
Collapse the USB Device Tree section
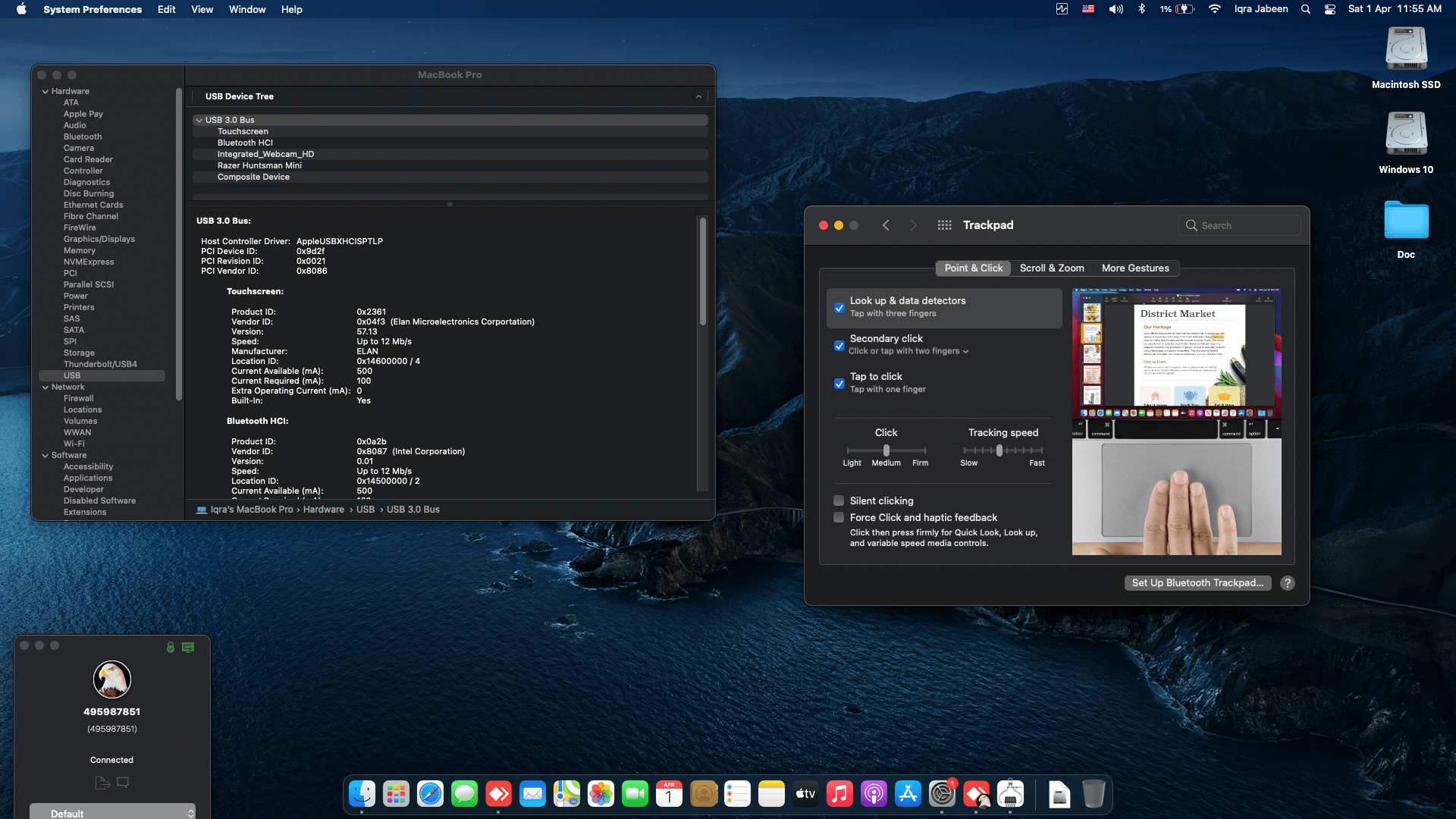tap(698, 96)
